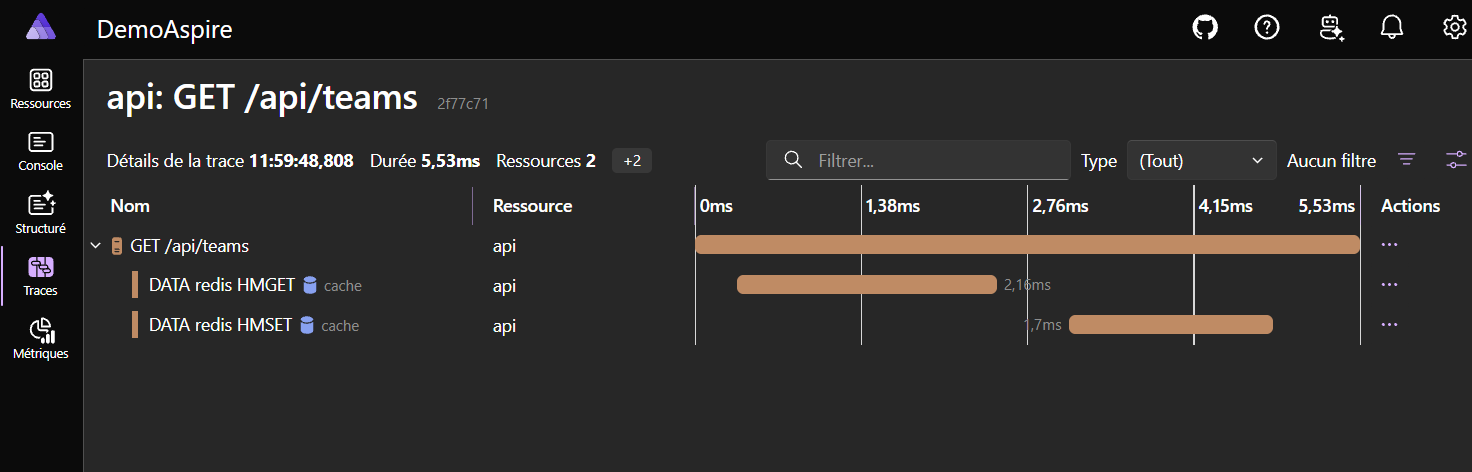Click the 0ms timeline label

(716, 206)
